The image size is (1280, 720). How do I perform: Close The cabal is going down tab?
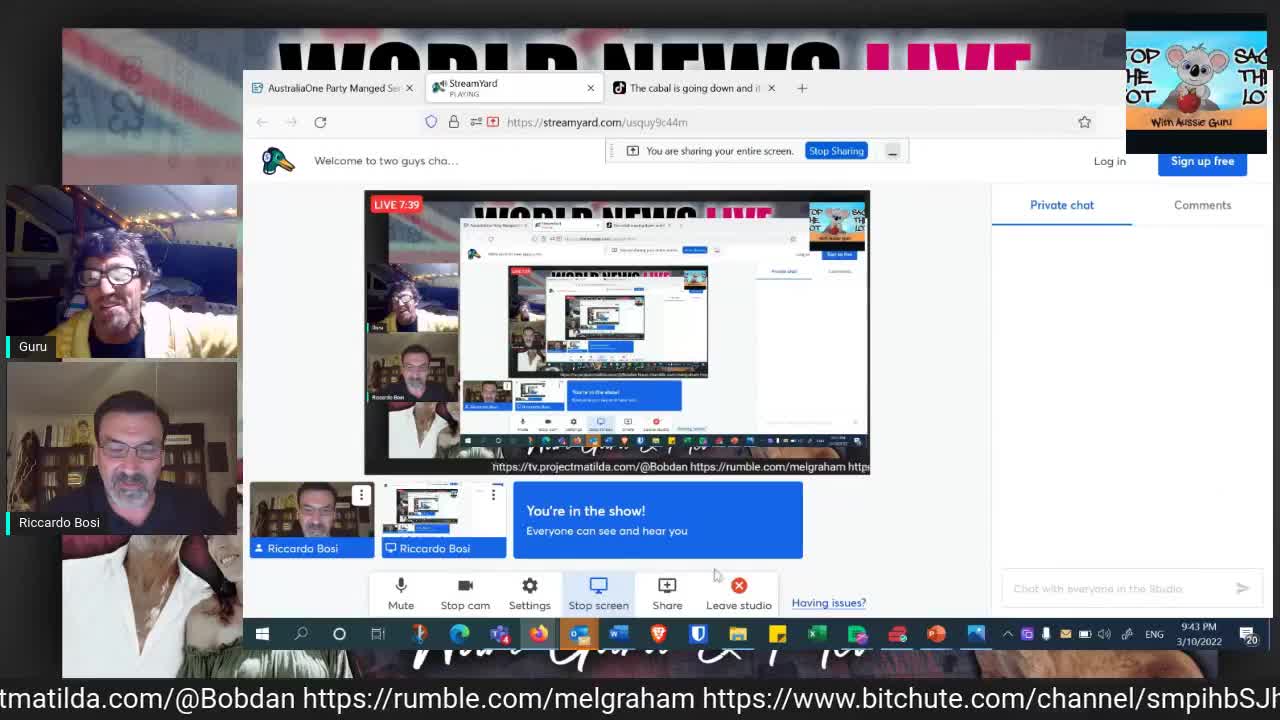[771, 88]
